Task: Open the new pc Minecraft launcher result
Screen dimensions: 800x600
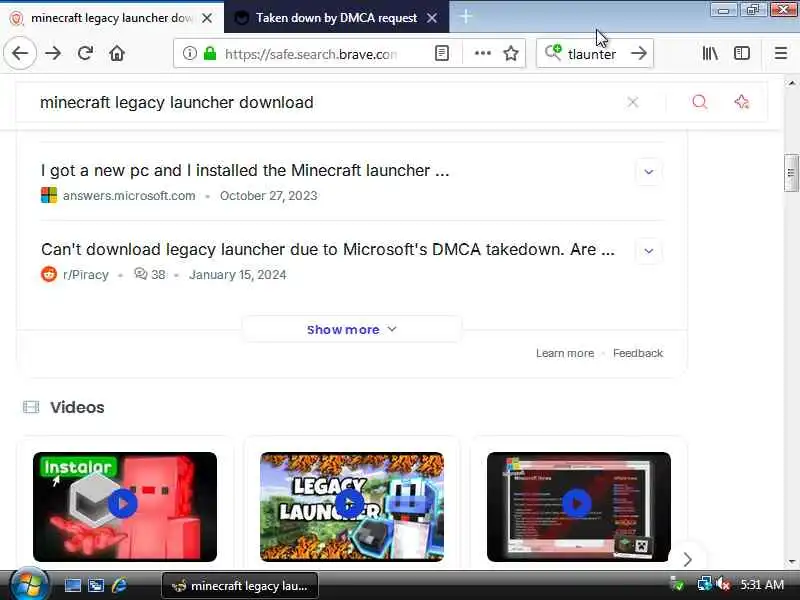Action: pyautogui.click(x=245, y=170)
